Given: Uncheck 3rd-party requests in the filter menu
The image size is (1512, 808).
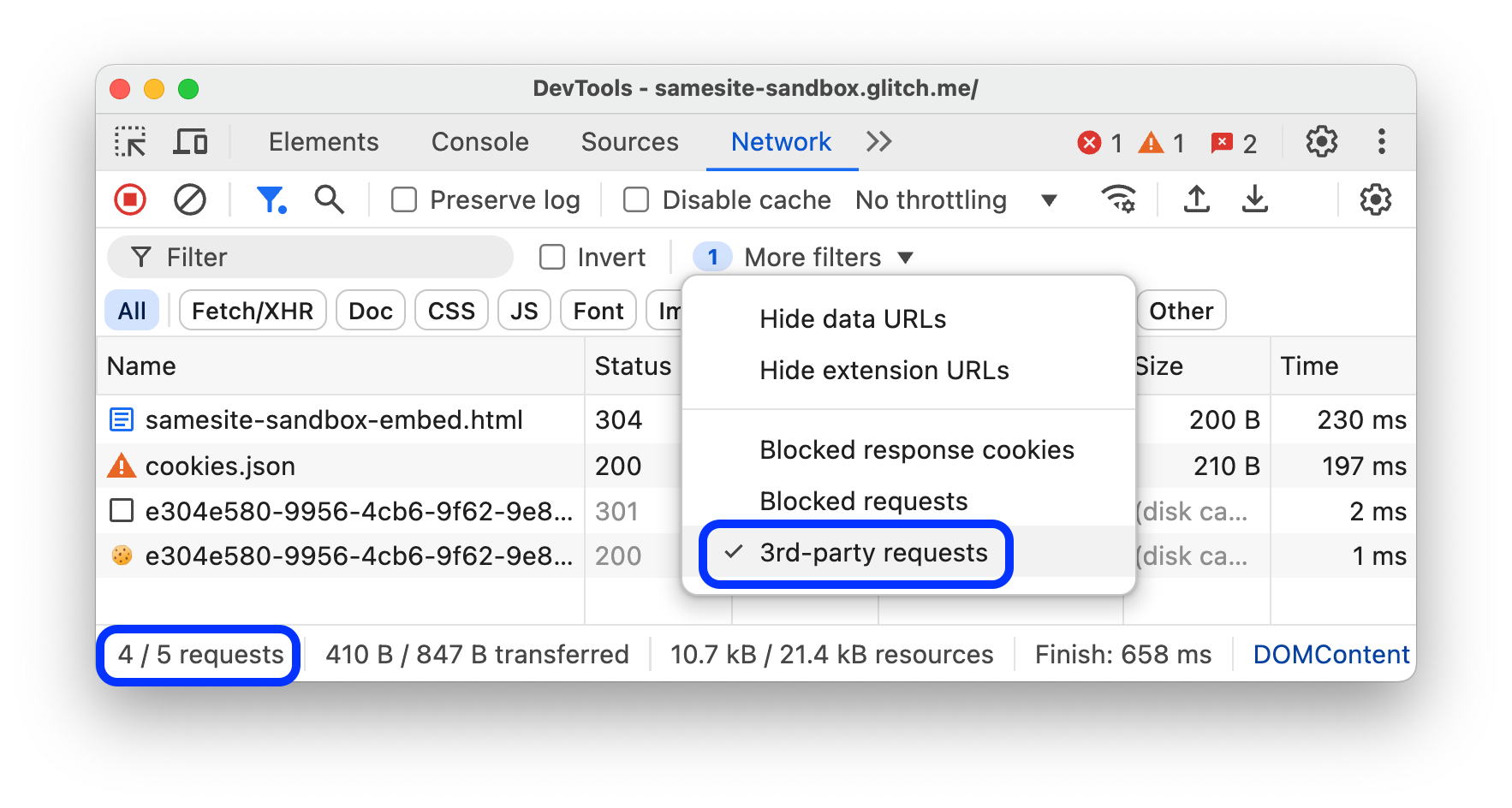Looking at the screenshot, I should pyautogui.click(x=872, y=553).
